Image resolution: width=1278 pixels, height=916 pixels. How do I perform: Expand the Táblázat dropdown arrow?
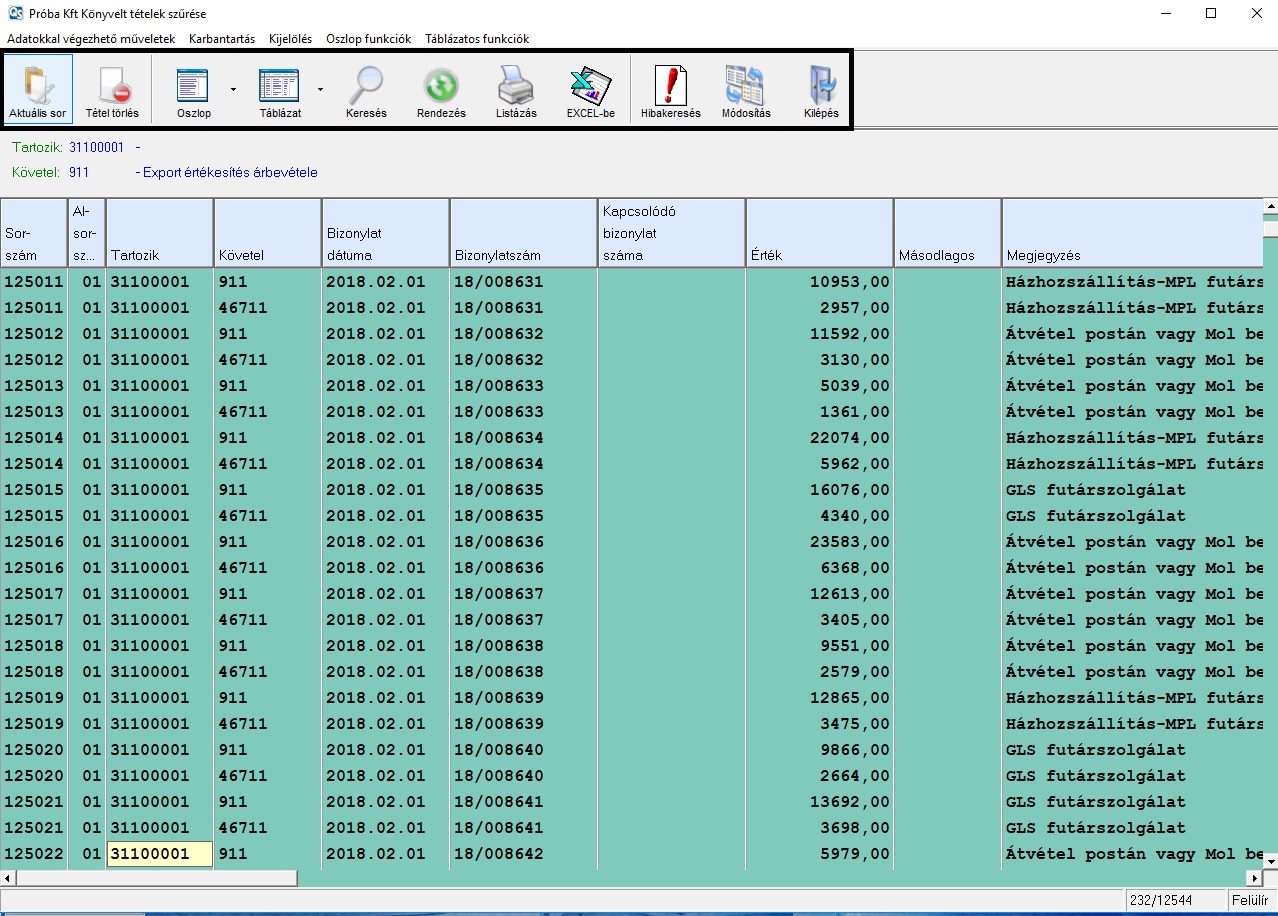point(320,89)
